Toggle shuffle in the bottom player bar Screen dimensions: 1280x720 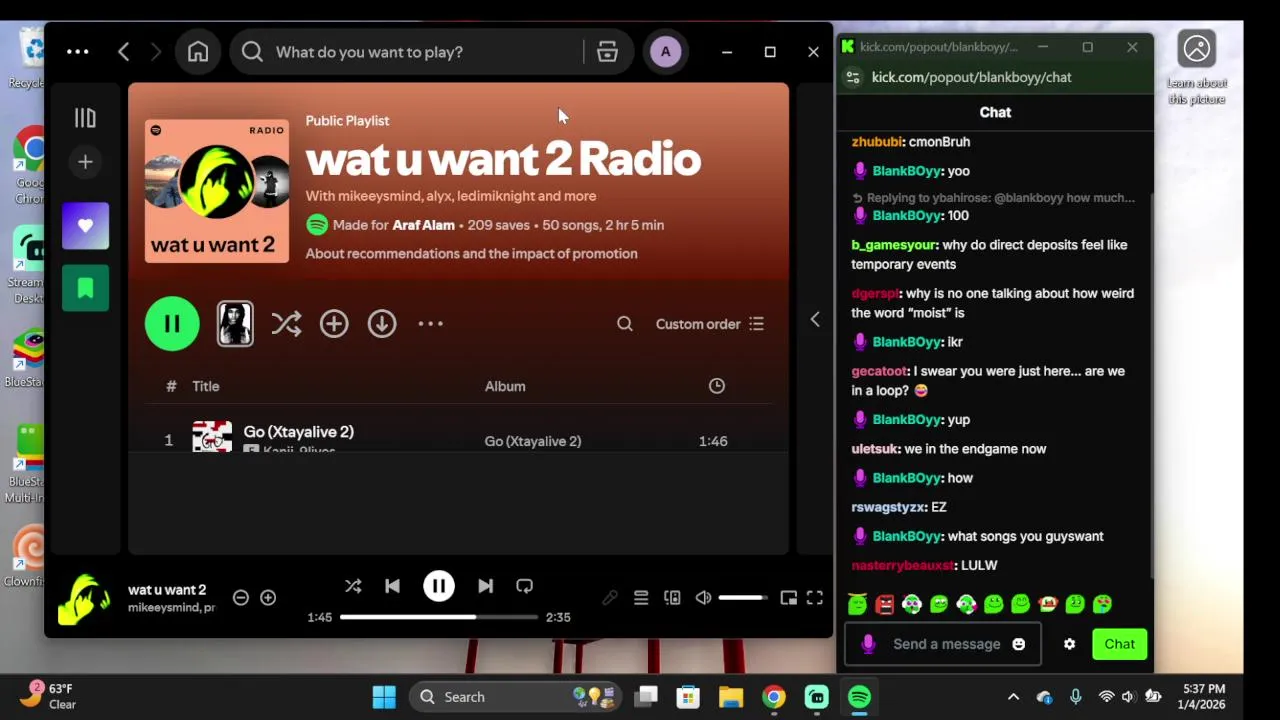(x=353, y=586)
